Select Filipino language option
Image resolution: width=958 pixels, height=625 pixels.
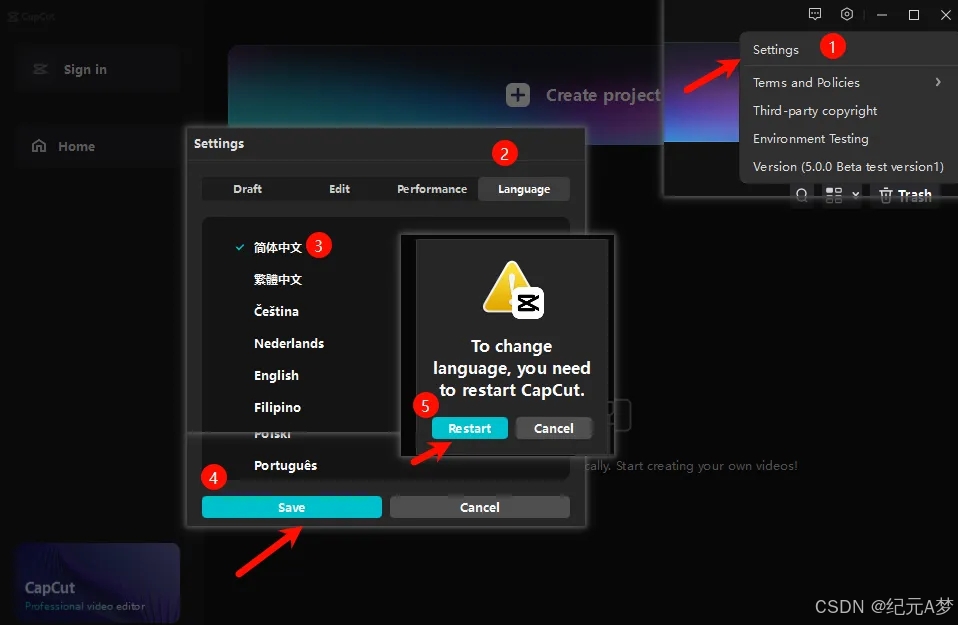[x=277, y=407]
